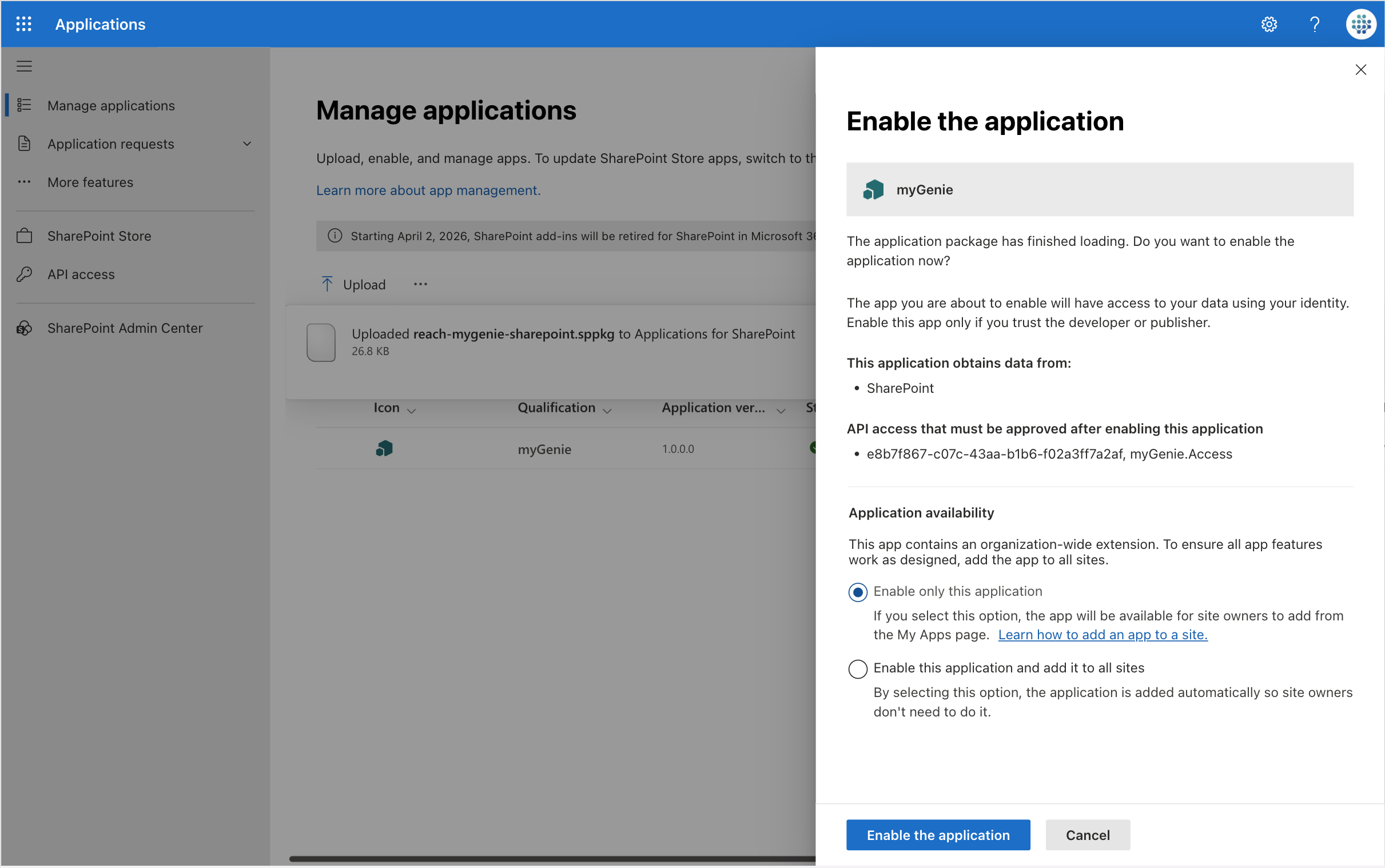Click the More features ellipsis icon
Viewport: 1385px width, 868px height.
24,182
